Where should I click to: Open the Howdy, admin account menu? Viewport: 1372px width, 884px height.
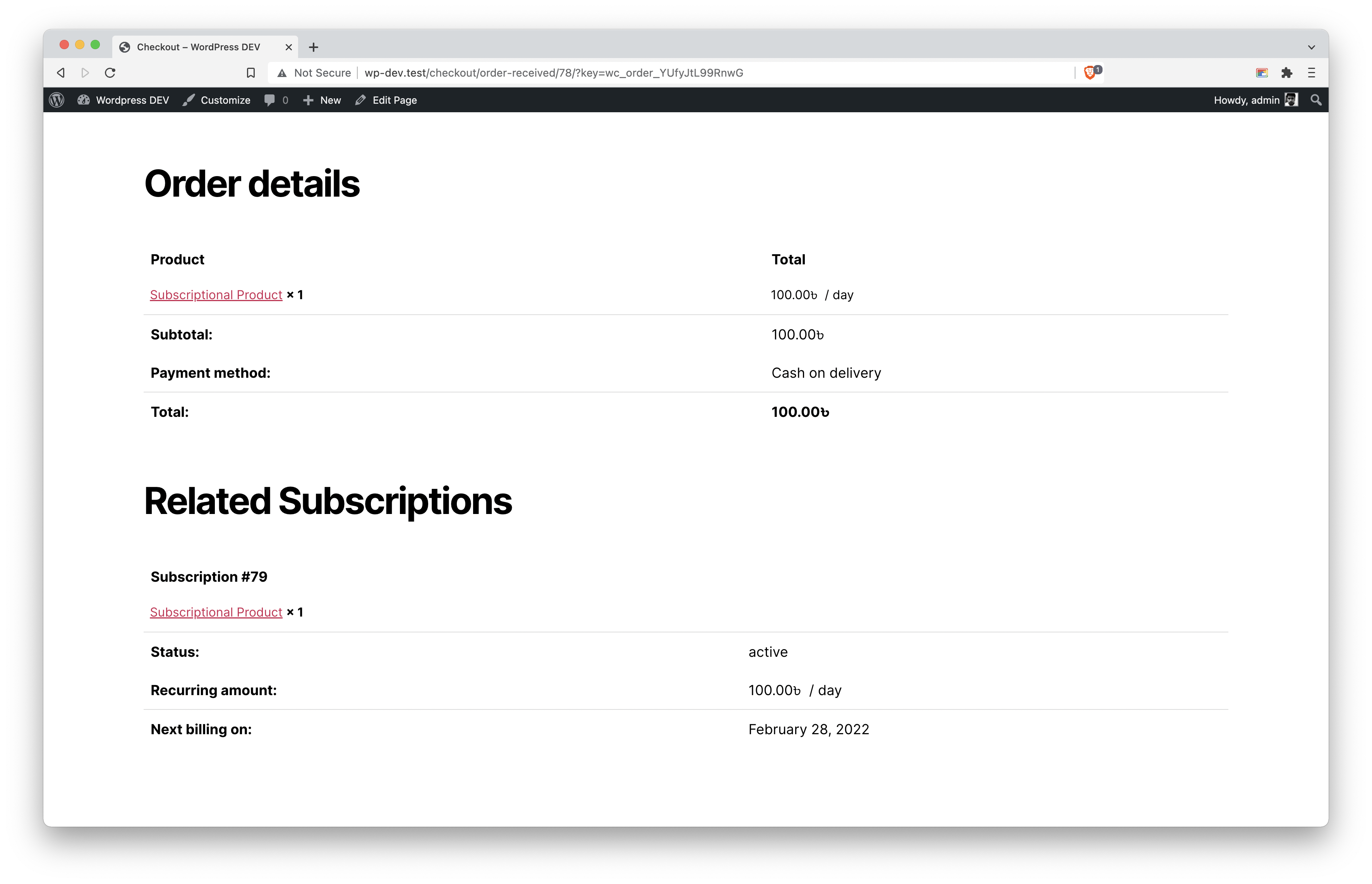tap(1255, 100)
